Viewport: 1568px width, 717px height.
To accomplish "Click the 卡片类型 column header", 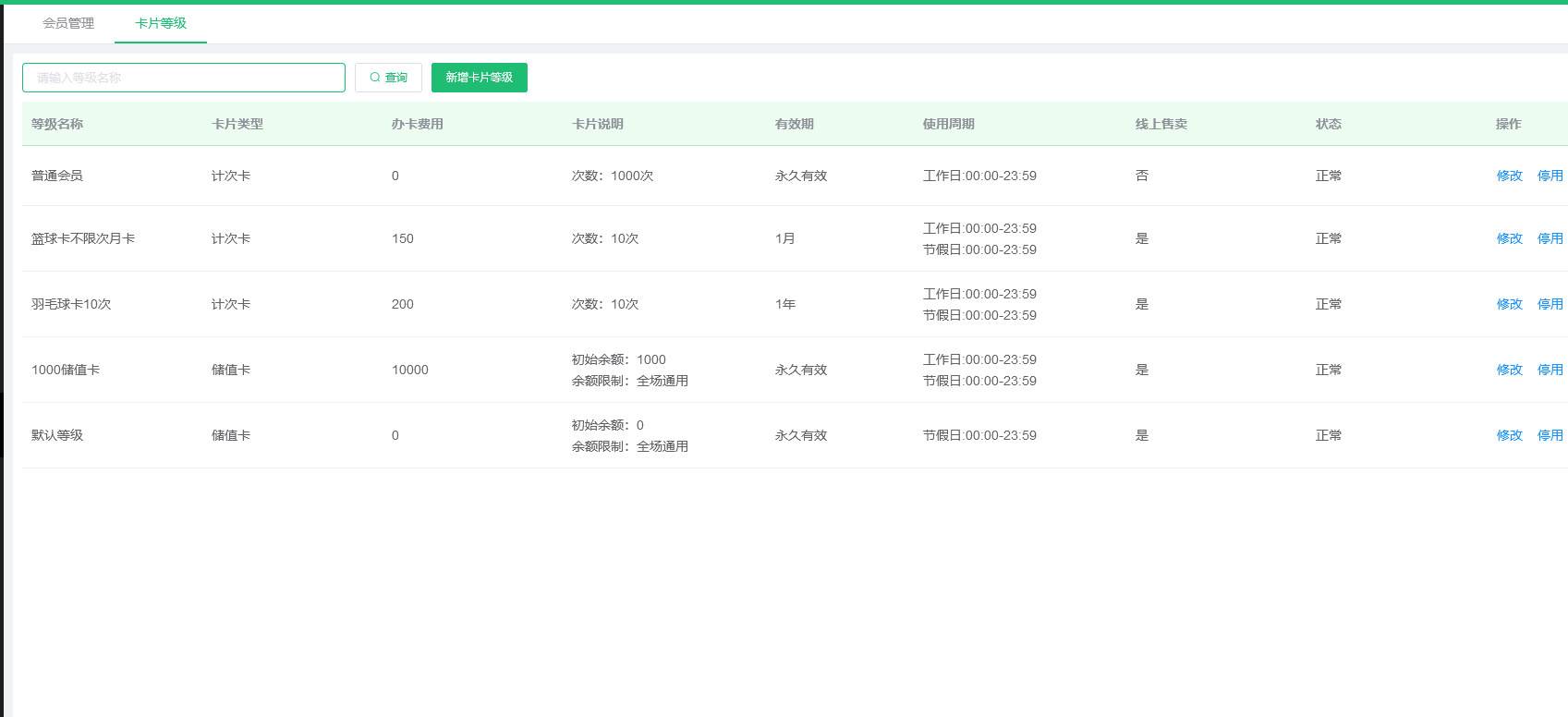I will click(237, 124).
